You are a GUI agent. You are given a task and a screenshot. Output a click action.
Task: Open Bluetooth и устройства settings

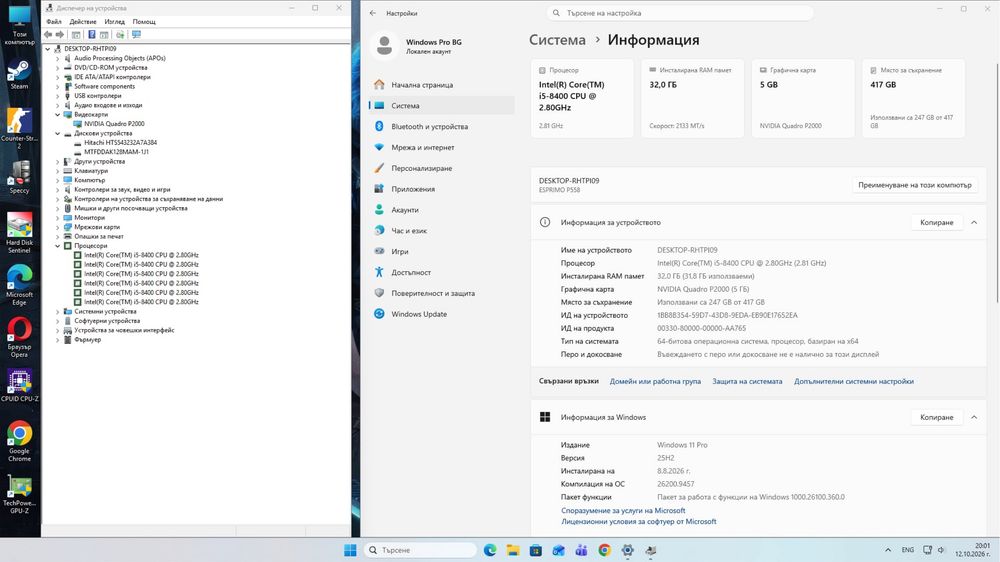tap(441, 126)
